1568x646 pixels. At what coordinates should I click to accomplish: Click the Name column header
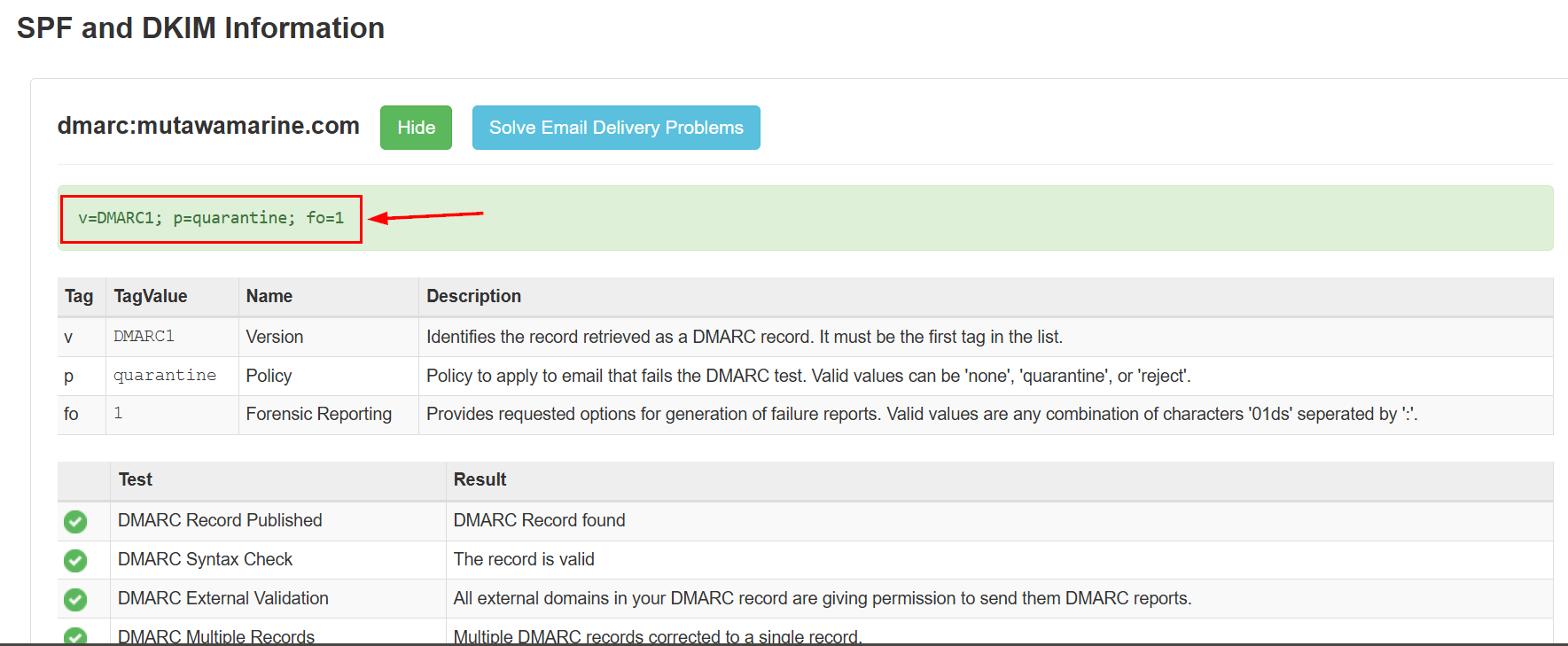click(269, 296)
